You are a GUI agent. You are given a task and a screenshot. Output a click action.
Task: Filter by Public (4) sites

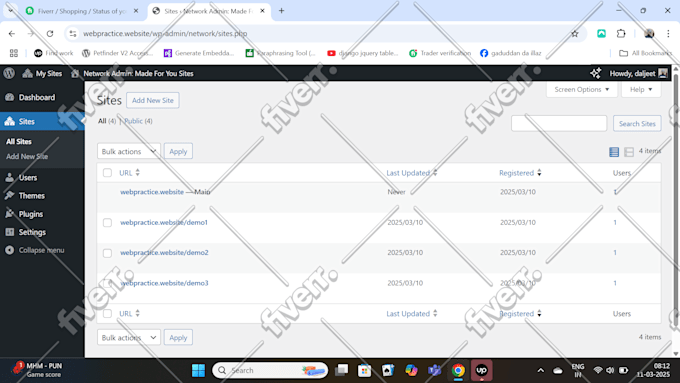point(138,121)
